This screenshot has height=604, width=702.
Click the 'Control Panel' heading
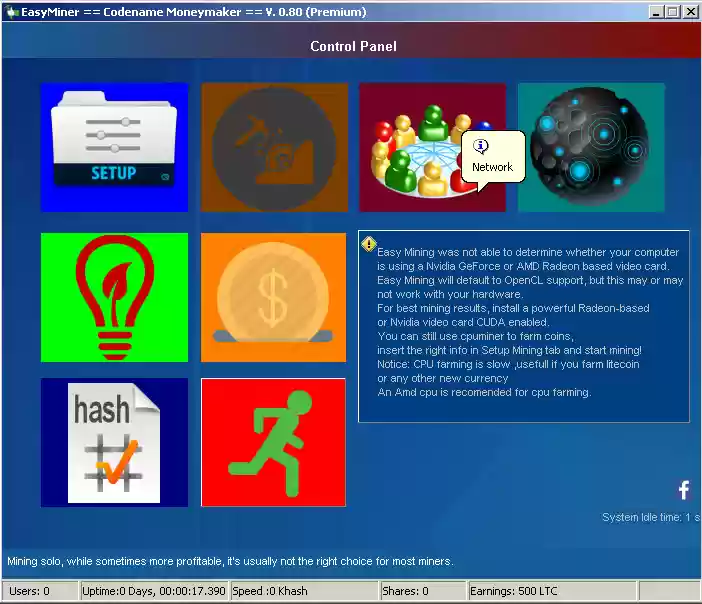pos(353,46)
